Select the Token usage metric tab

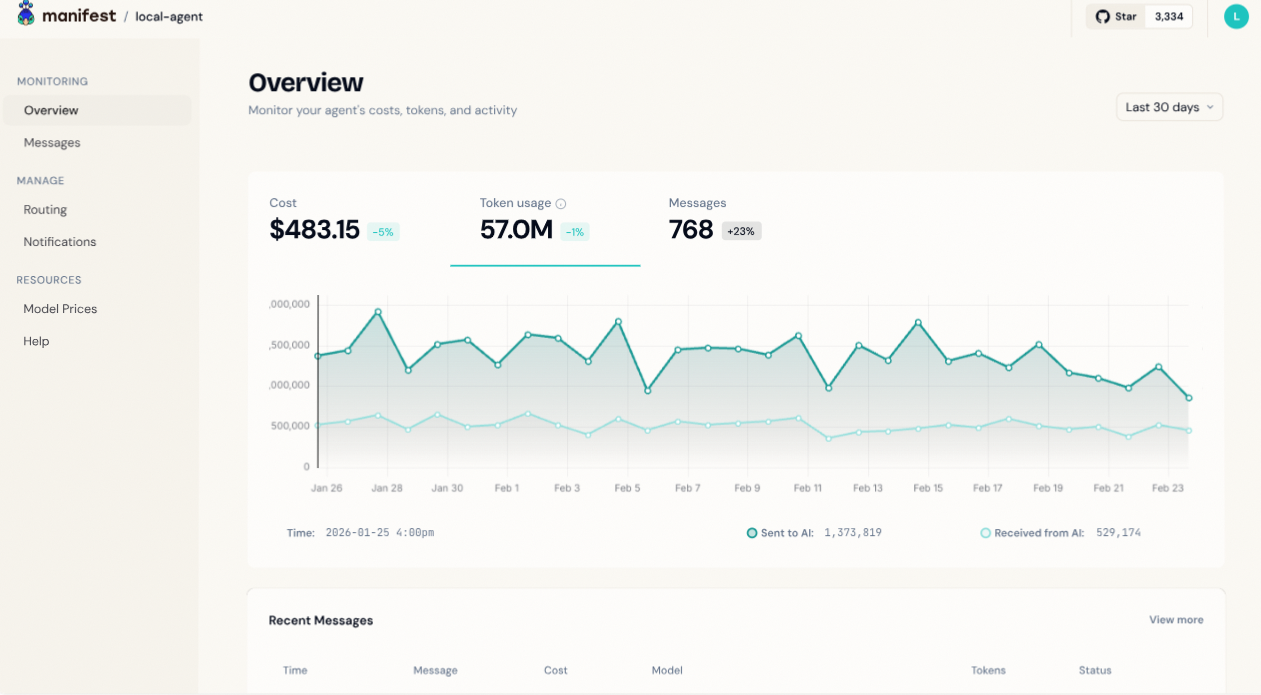click(x=544, y=220)
